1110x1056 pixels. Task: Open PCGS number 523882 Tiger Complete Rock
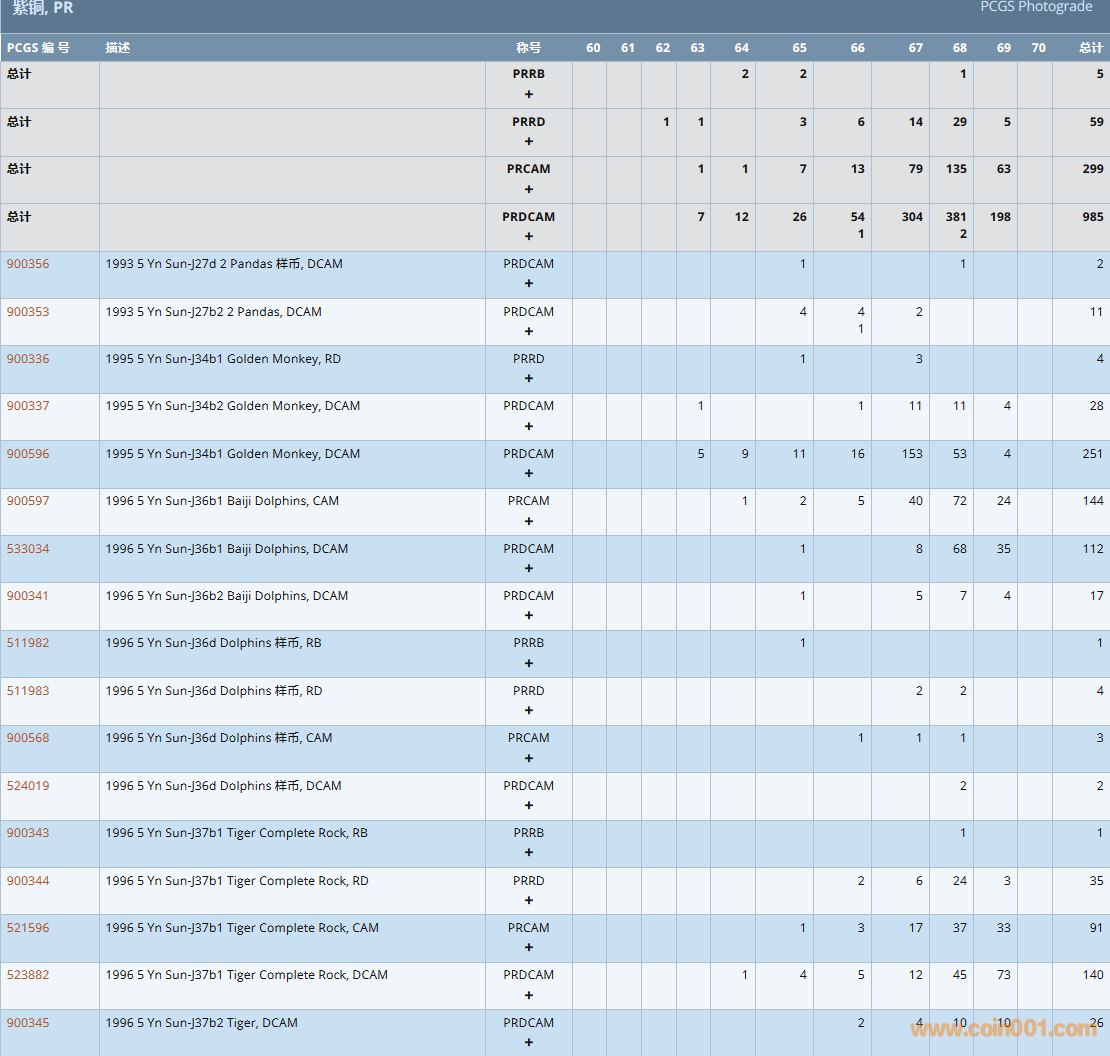(x=28, y=975)
